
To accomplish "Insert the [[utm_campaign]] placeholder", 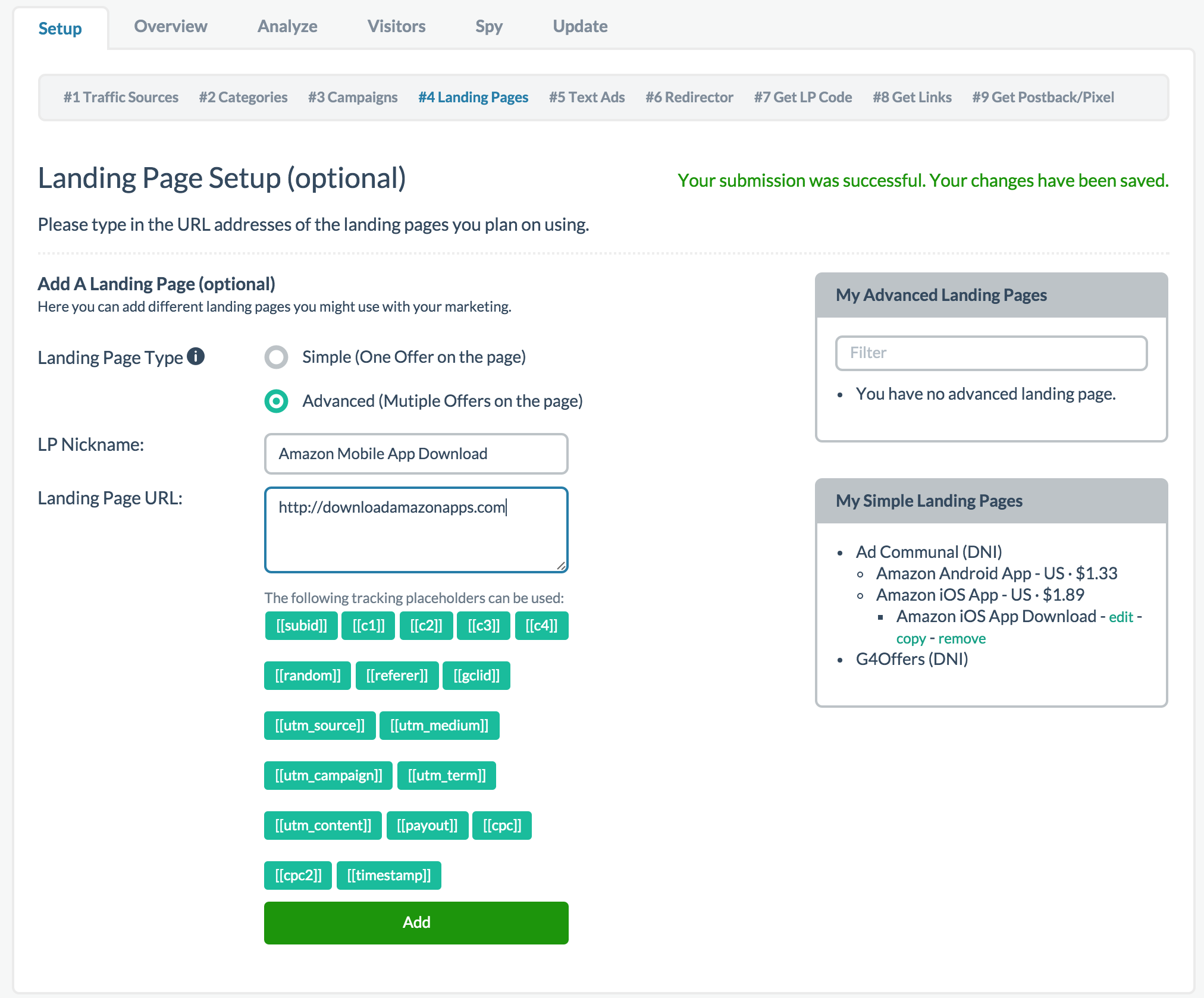I will (x=328, y=775).
